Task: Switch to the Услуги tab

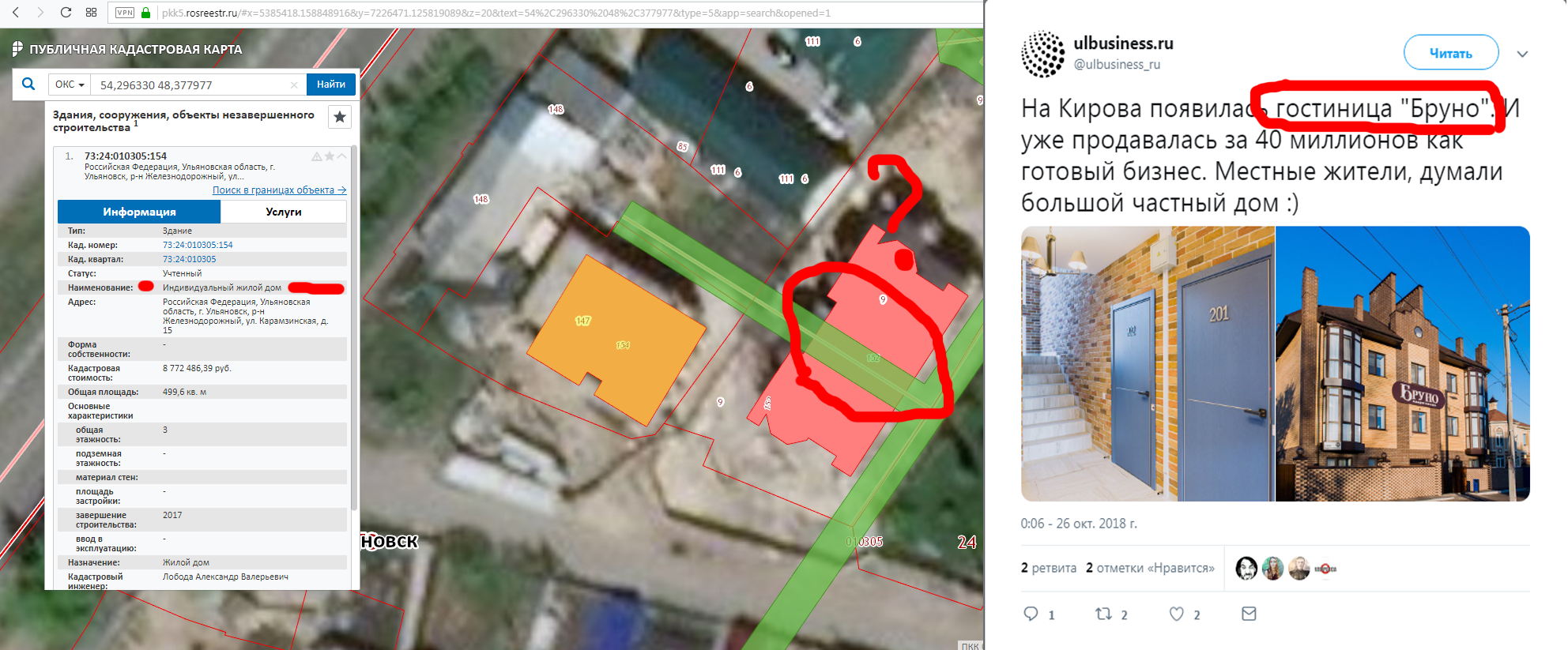Action: pos(284,212)
